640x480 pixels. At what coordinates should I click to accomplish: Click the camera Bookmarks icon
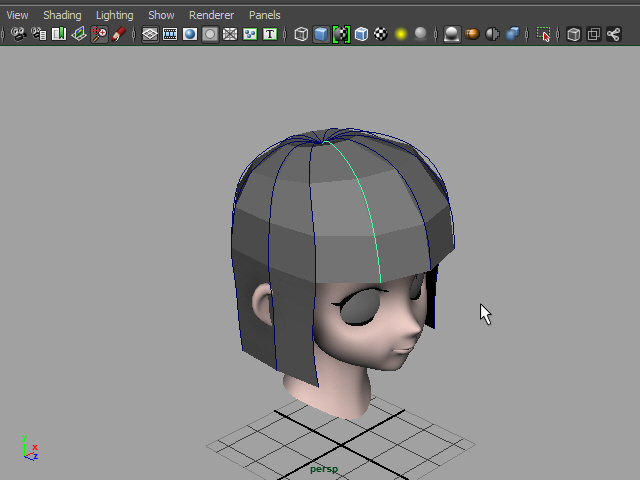coord(59,34)
